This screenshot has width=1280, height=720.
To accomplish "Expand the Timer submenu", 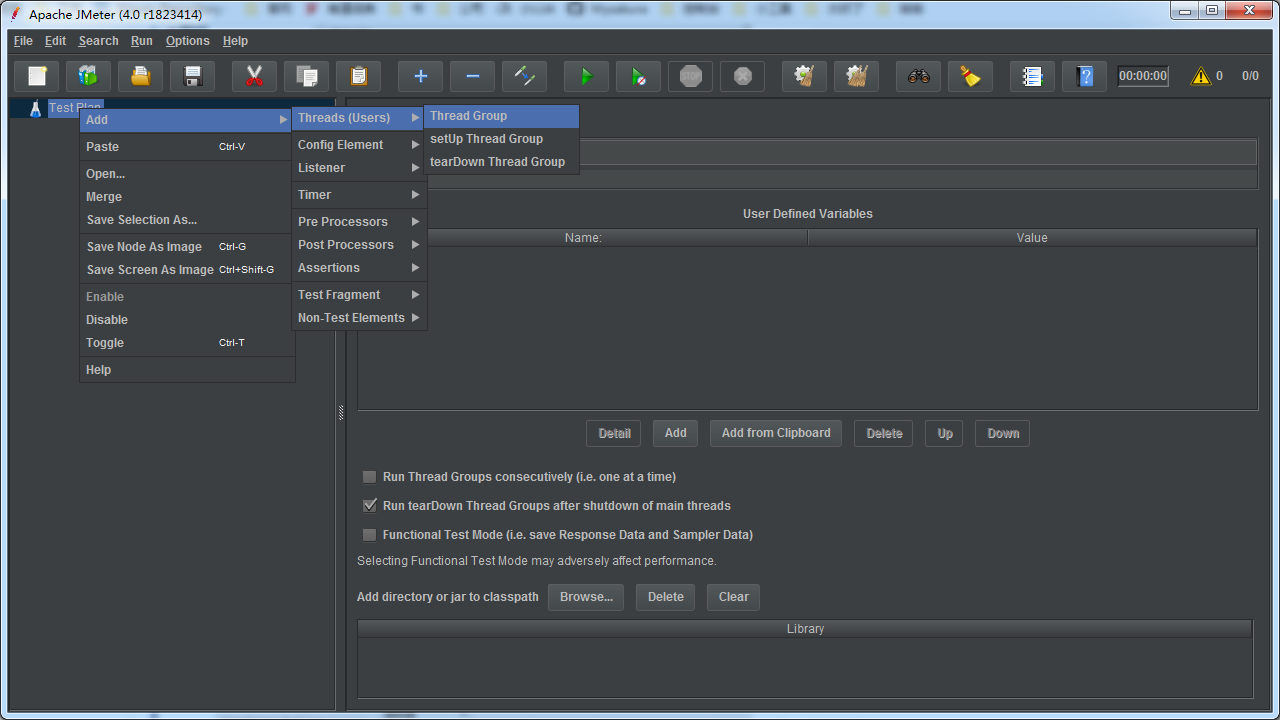I will click(359, 195).
